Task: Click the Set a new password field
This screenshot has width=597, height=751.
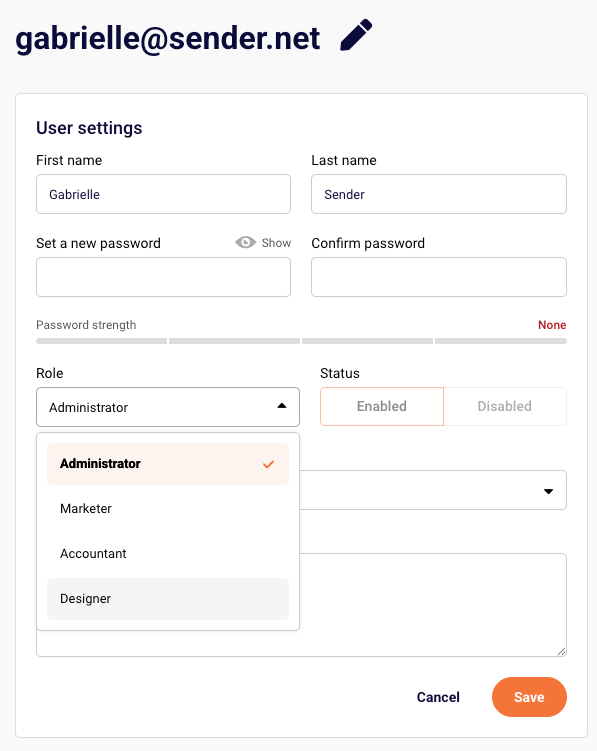Action: click(x=163, y=277)
